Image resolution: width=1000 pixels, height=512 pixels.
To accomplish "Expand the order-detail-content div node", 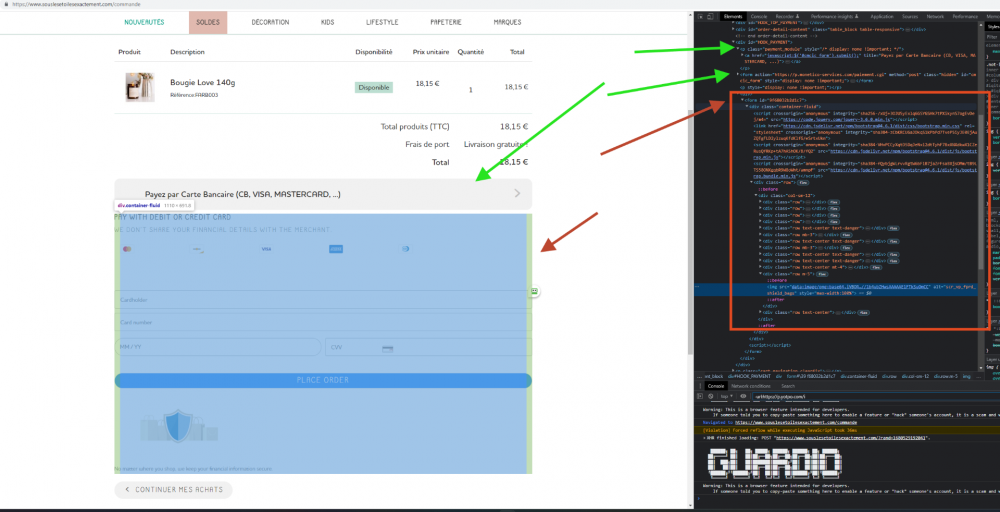I will [733, 29].
